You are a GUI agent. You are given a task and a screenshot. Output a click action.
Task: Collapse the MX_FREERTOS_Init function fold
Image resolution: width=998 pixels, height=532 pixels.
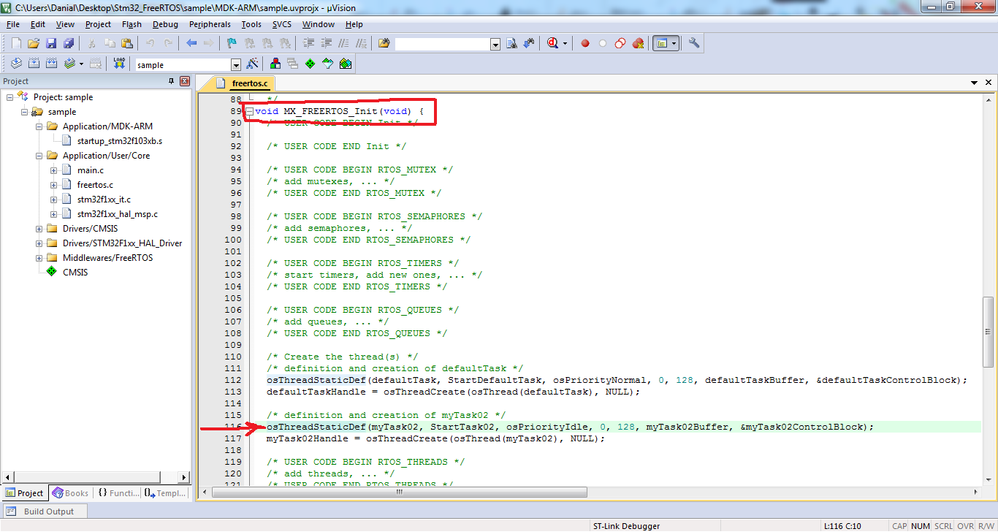[250, 111]
